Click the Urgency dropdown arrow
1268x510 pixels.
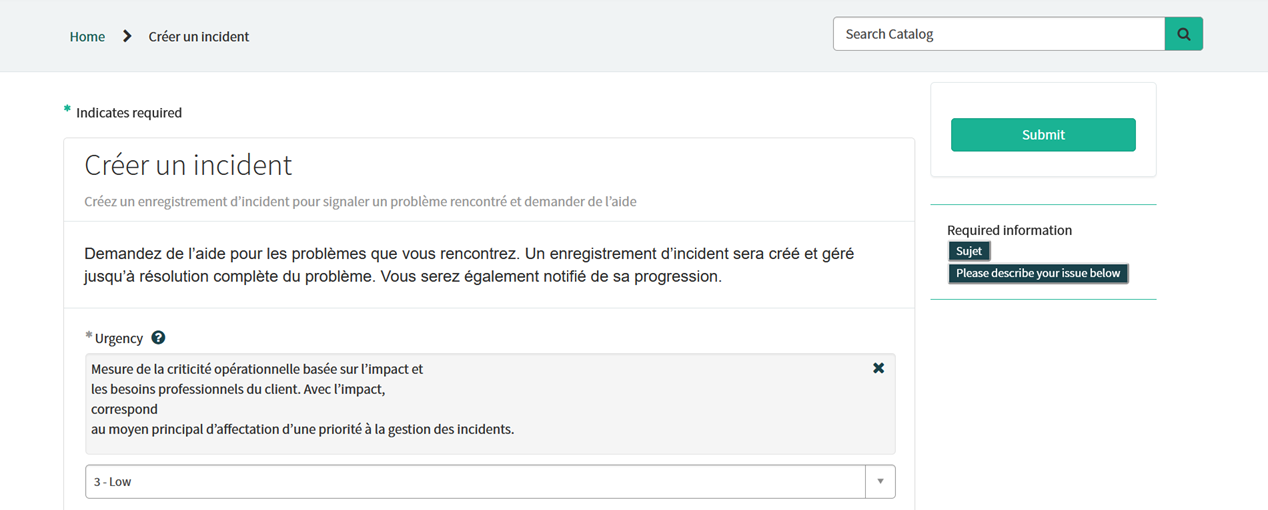[x=880, y=482]
